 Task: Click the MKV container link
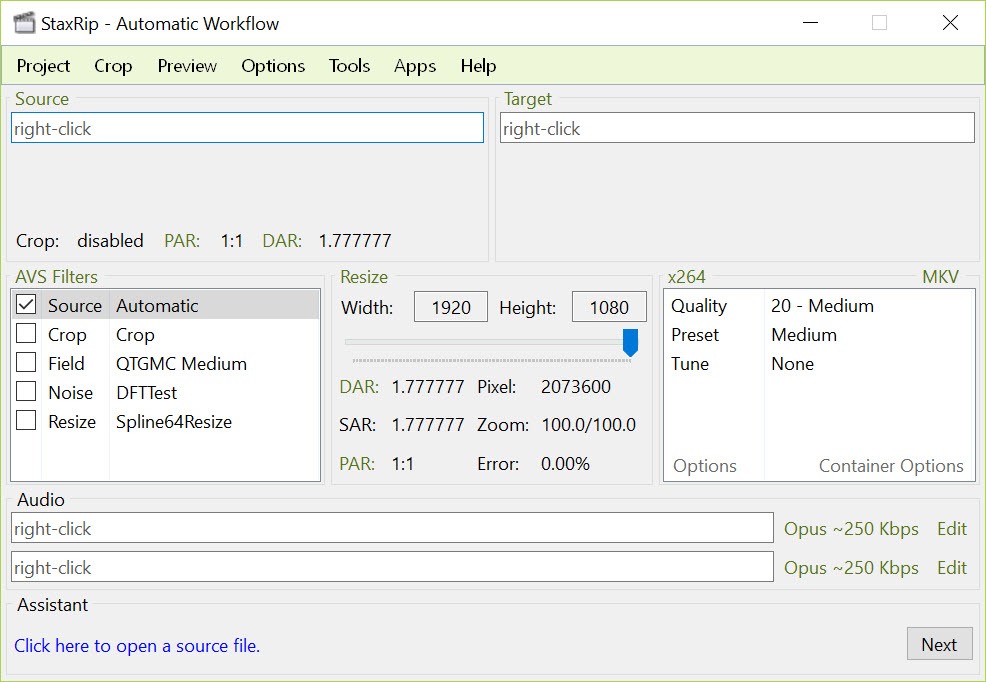[940, 277]
